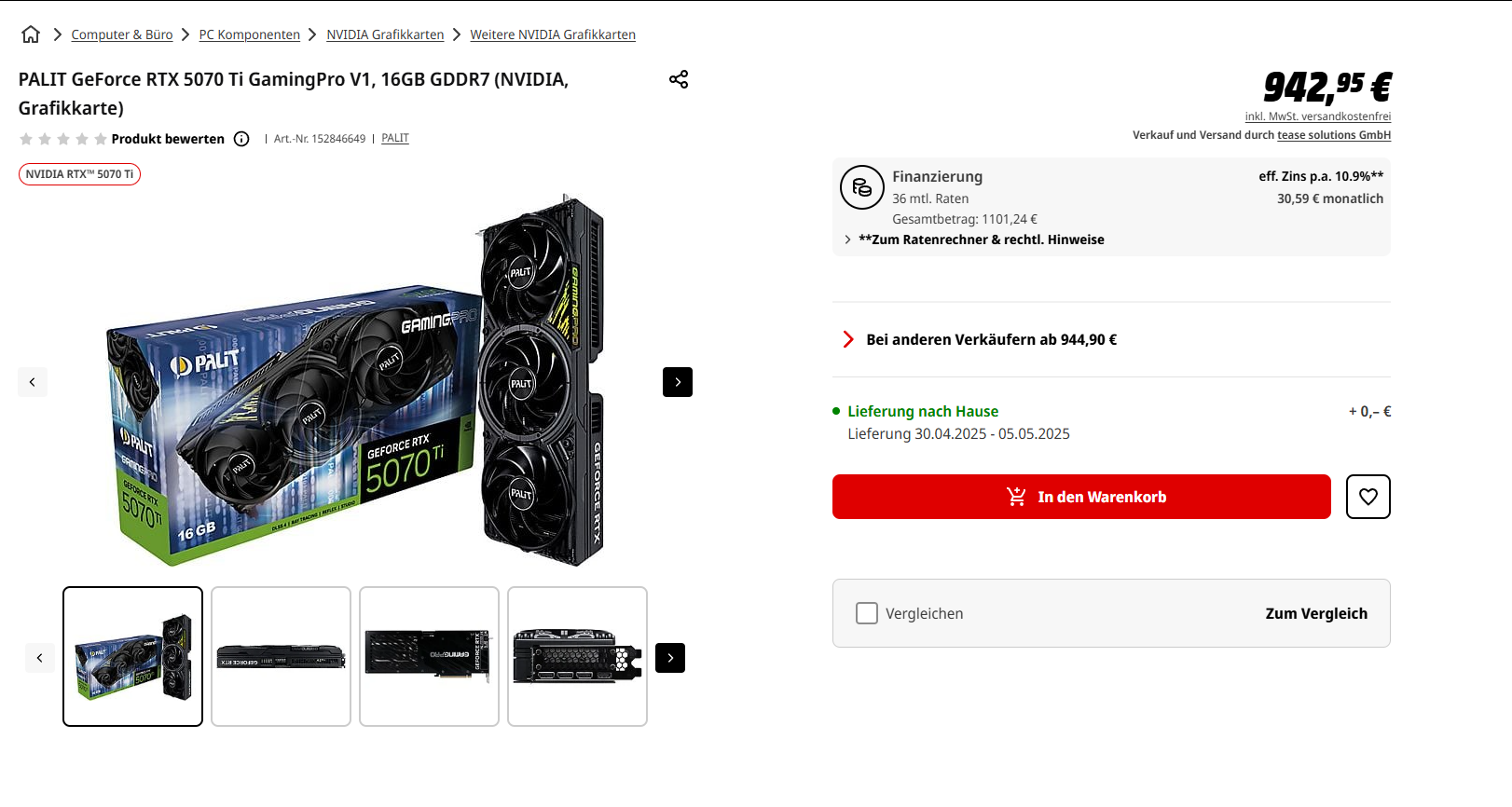Expand offers from other sellers
This screenshot has height=807, width=1512.
(991, 340)
